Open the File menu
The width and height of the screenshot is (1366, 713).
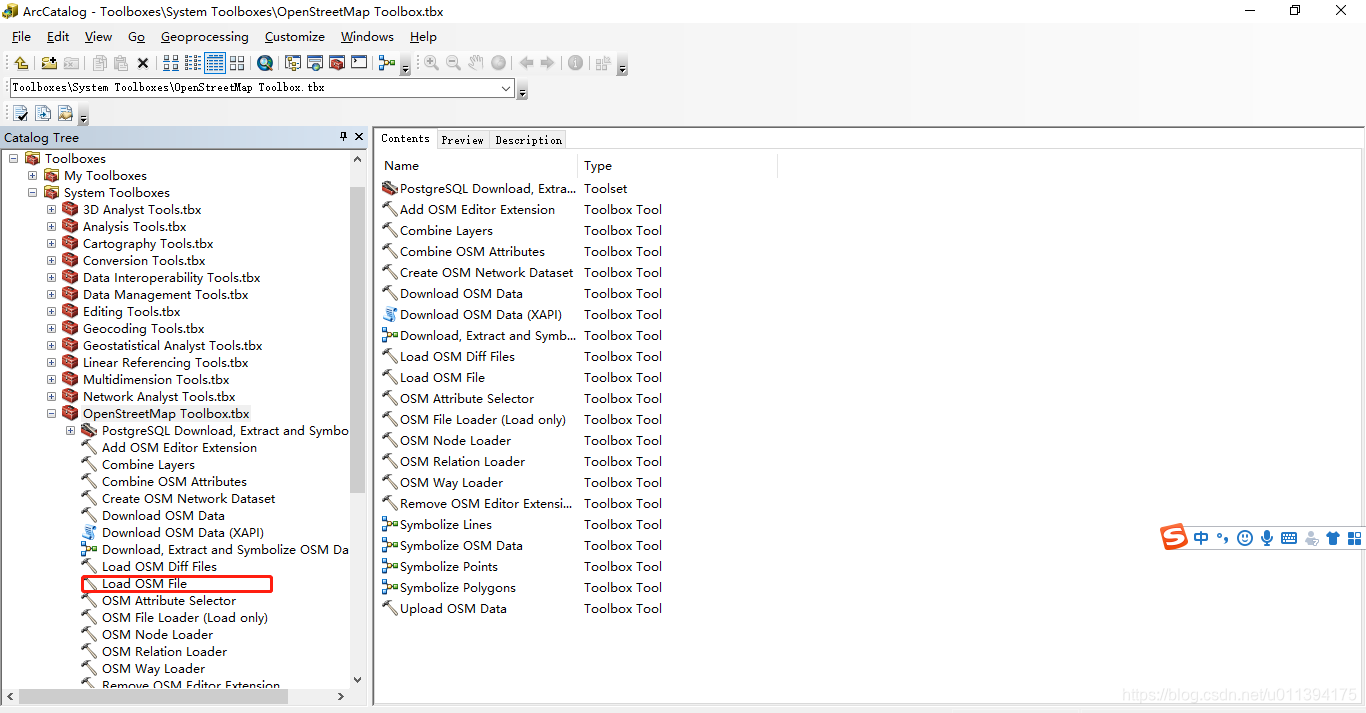(x=21, y=37)
